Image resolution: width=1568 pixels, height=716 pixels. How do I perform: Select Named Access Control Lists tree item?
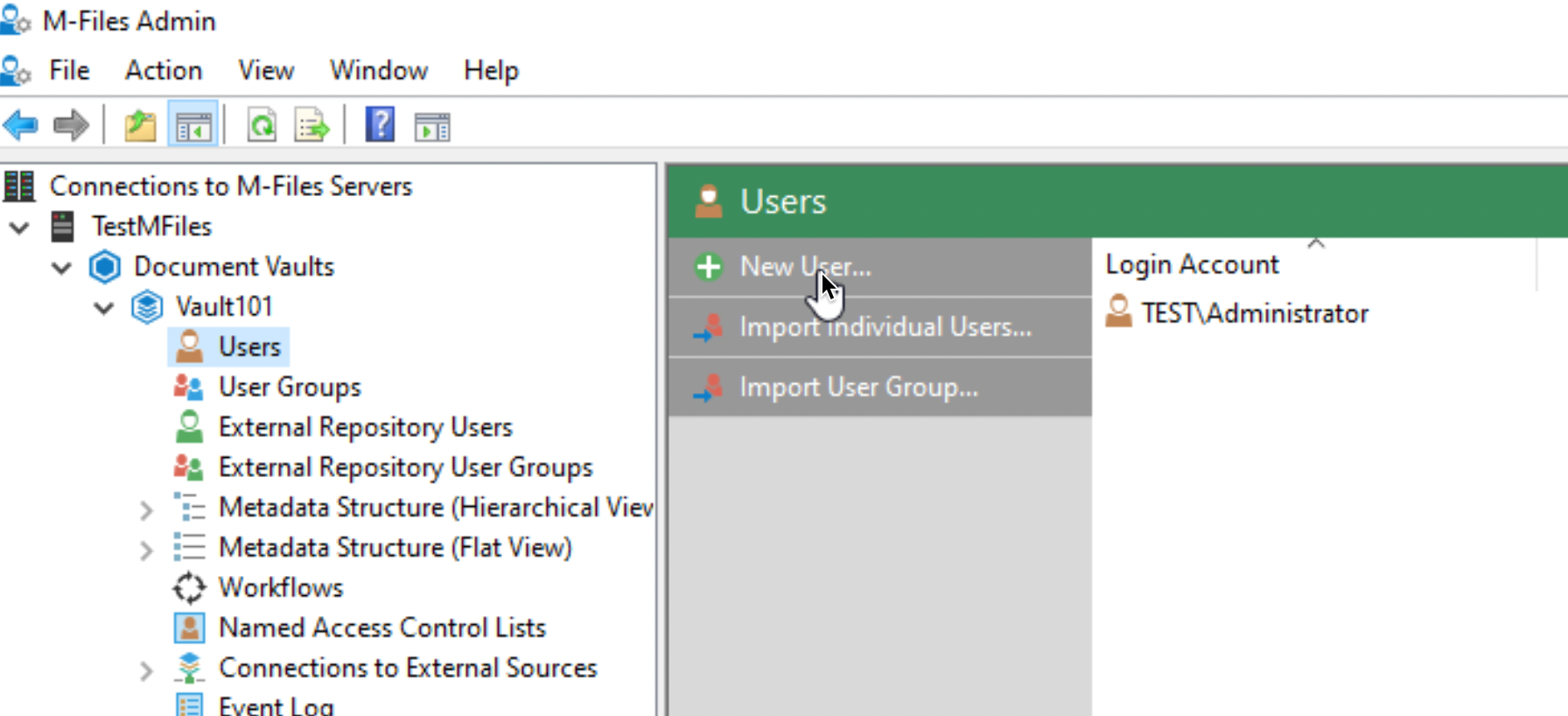click(x=381, y=628)
